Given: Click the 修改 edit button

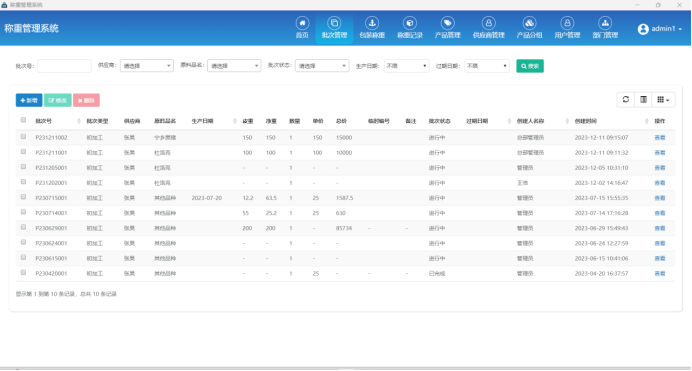Looking at the screenshot, I should click(x=57, y=100).
